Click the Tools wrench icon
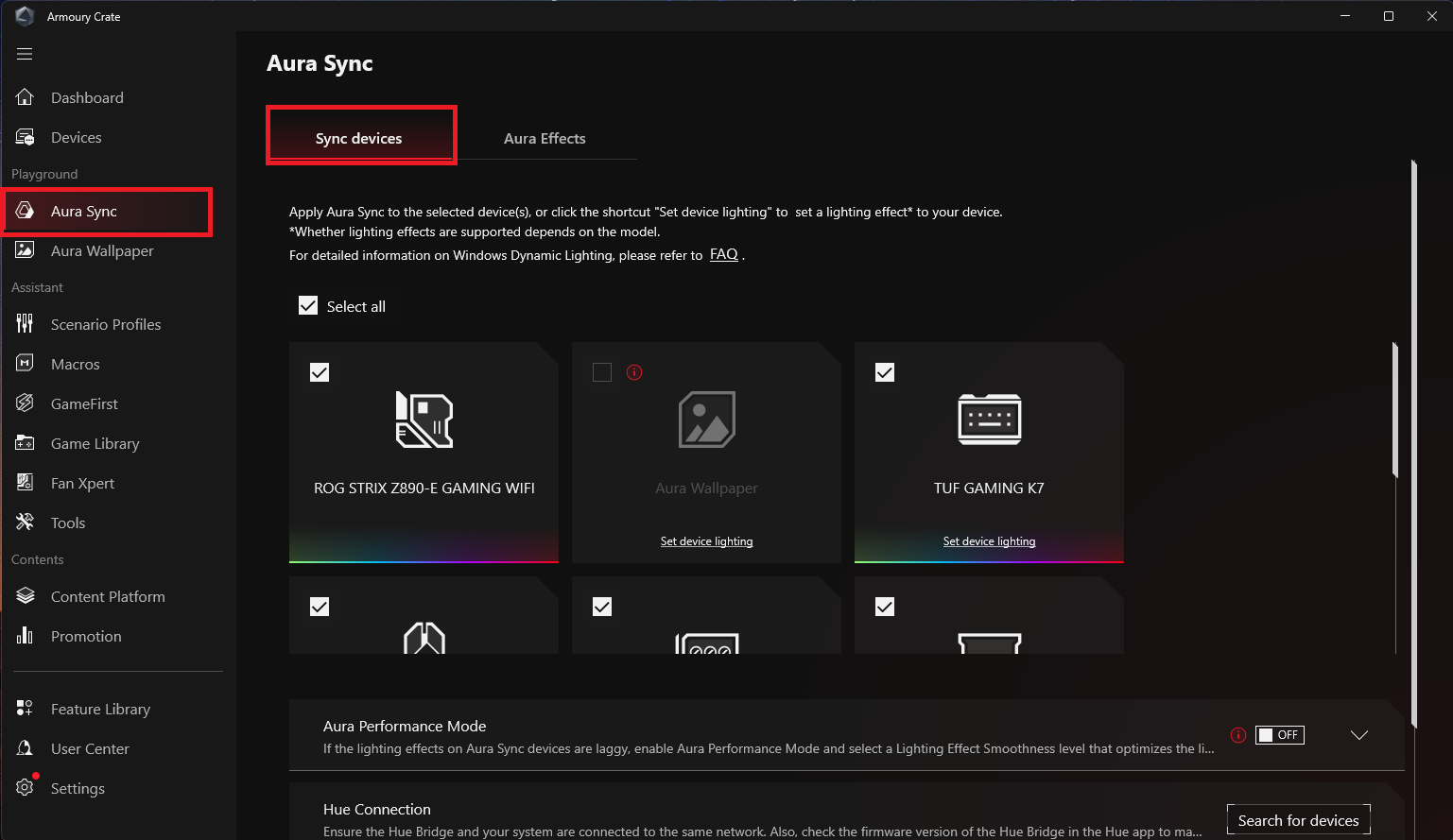 tap(26, 523)
